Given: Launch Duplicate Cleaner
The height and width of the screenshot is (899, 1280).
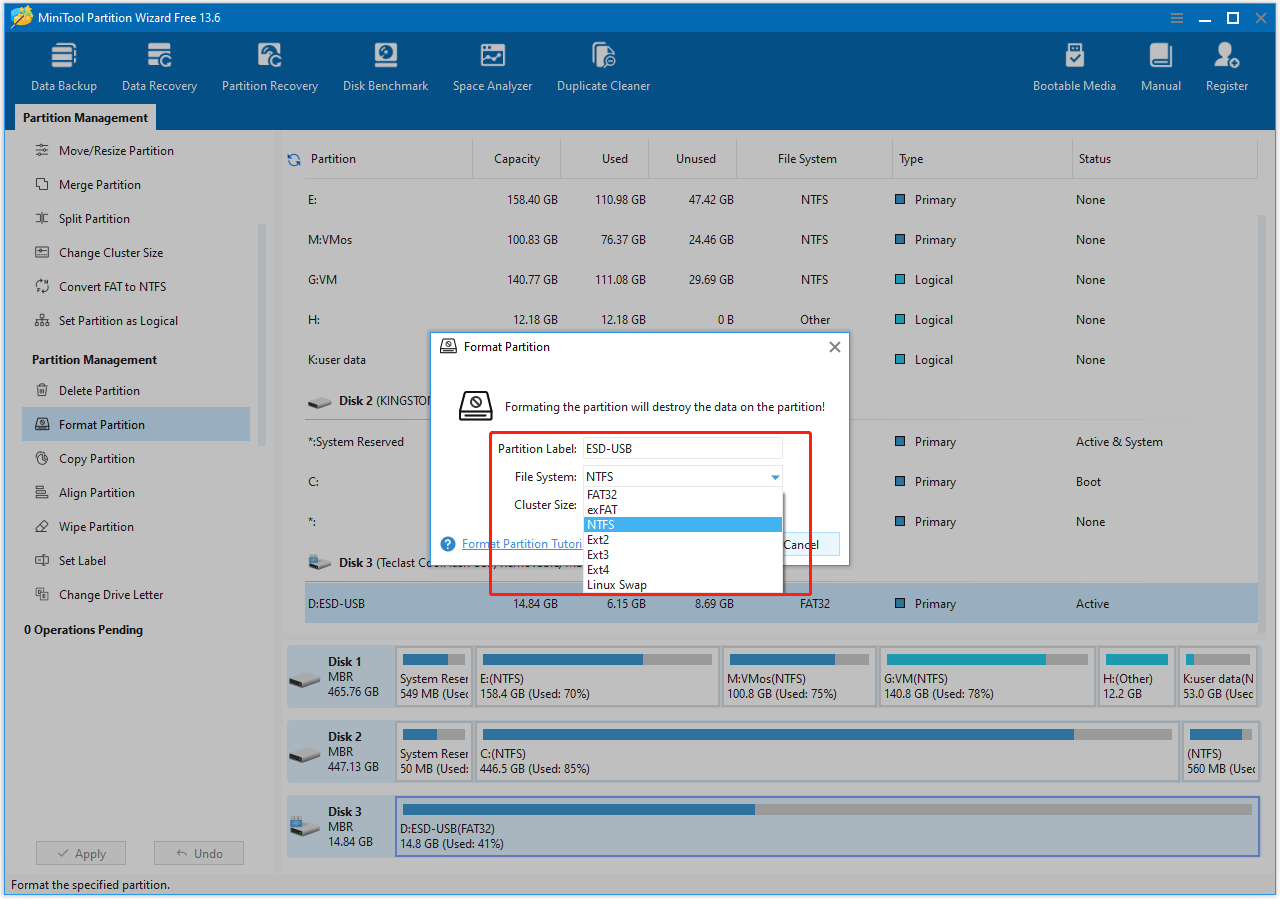Looking at the screenshot, I should (603, 64).
